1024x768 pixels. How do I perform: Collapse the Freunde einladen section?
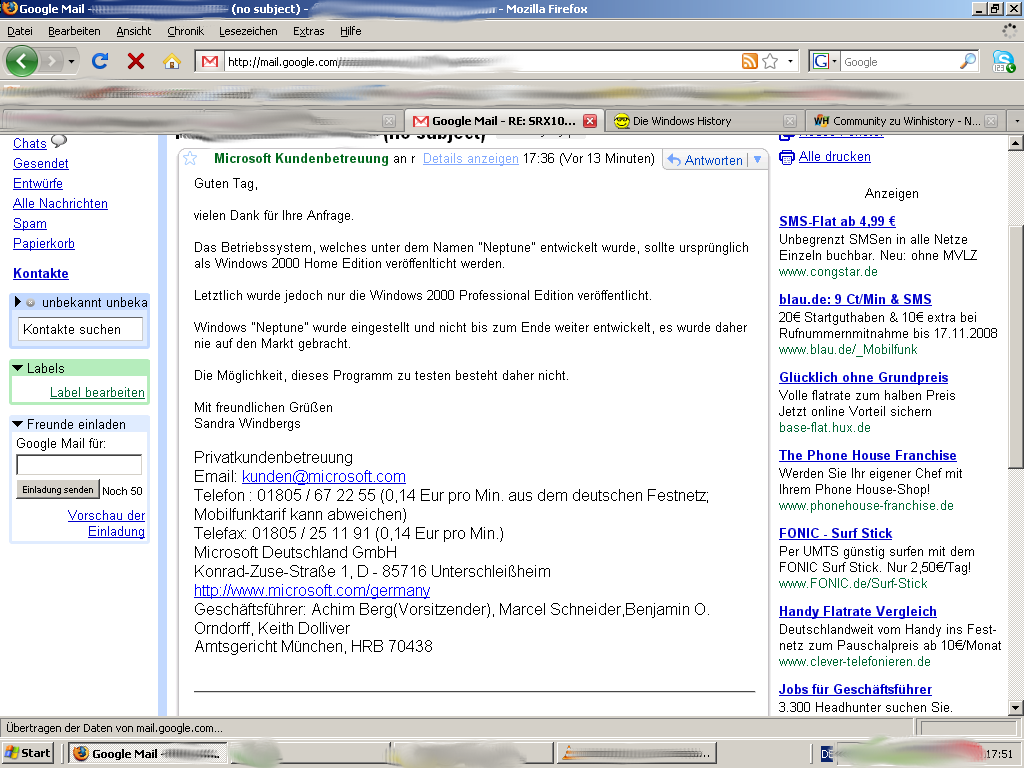click(x=18, y=424)
